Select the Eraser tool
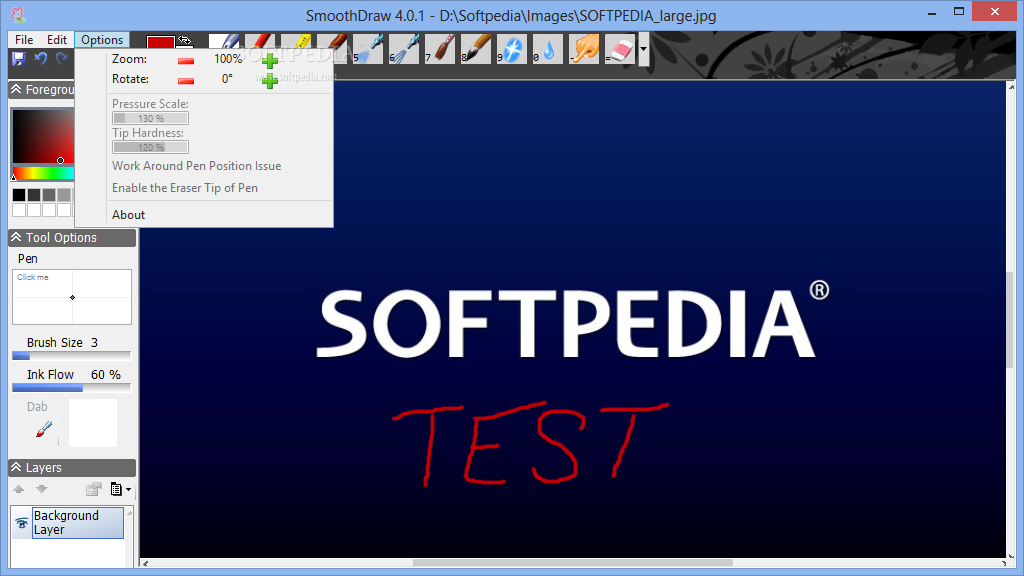The height and width of the screenshot is (576, 1024). tap(620, 49)
